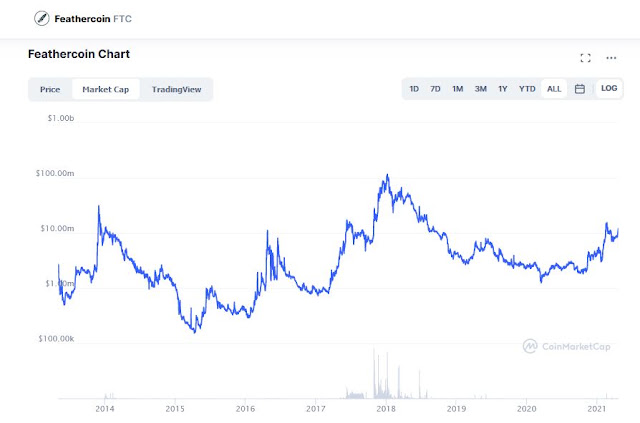Choose the 3M time range

pos(480,89)
